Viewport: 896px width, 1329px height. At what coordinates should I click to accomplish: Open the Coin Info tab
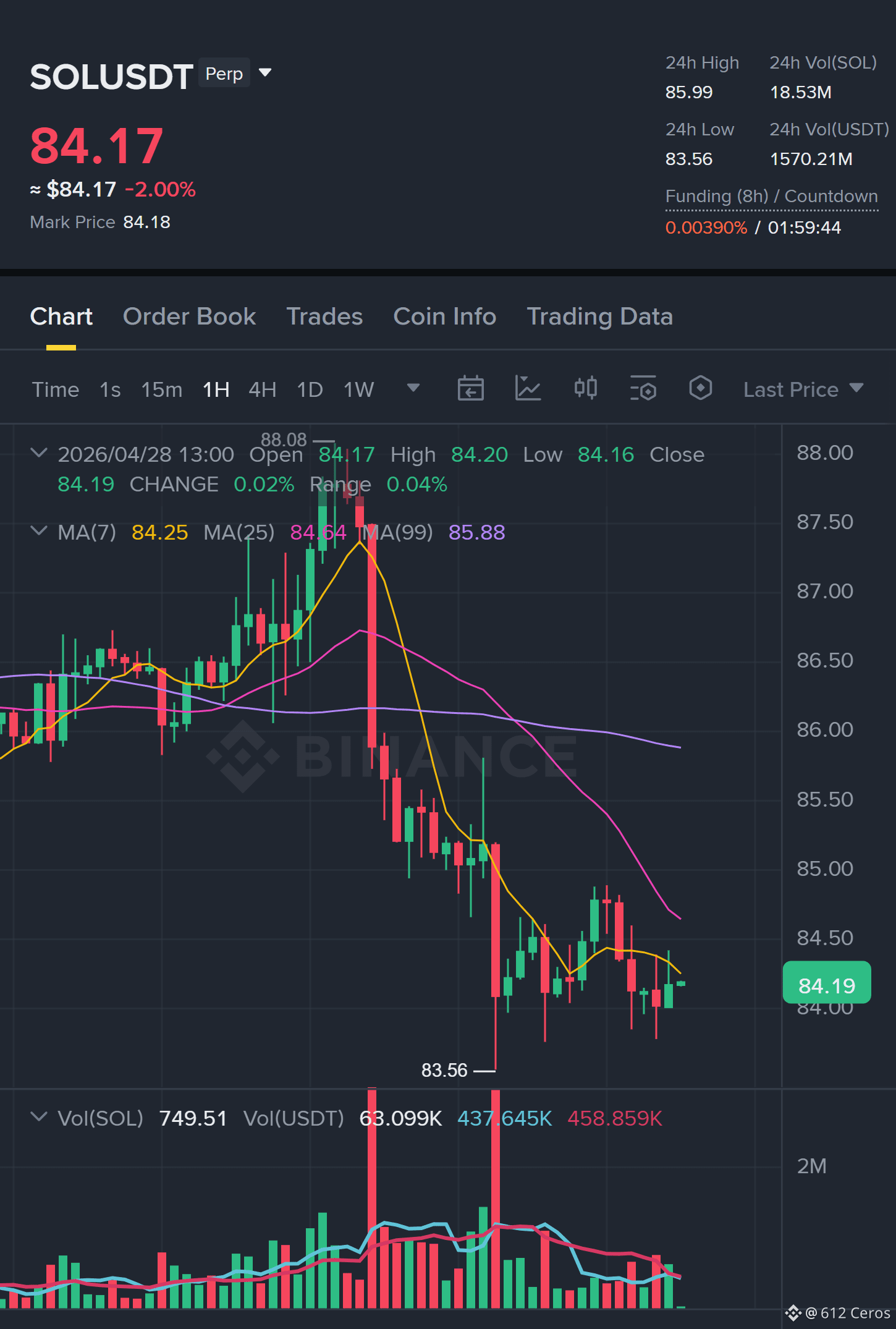tap(444, 316)
